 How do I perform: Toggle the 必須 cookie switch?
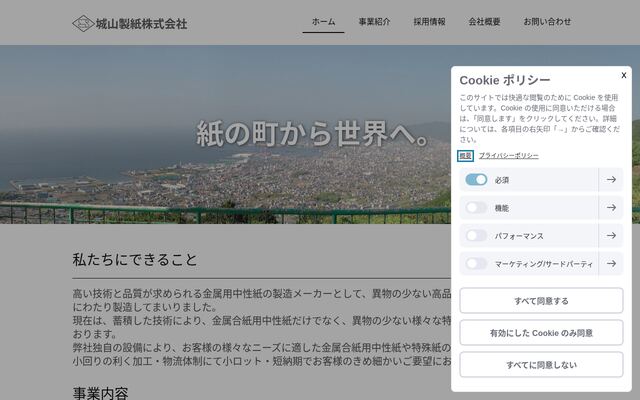point(476,180)
